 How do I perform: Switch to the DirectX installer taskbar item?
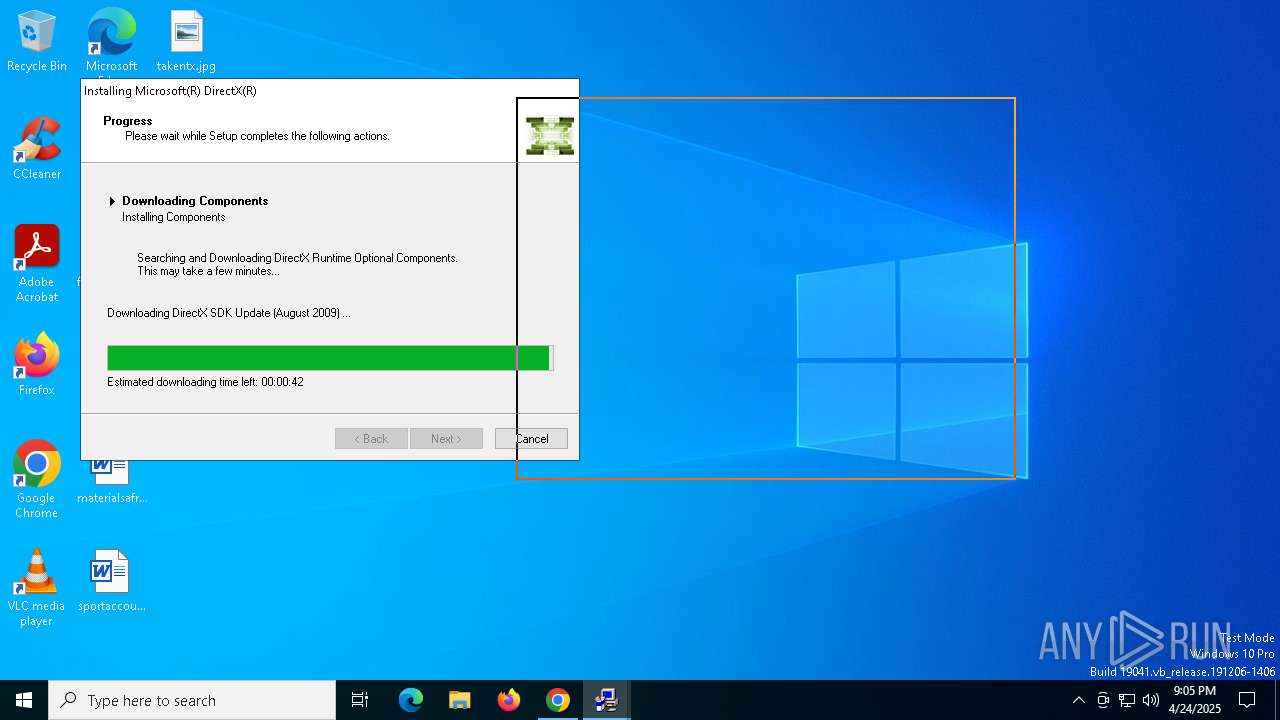tap(606, 700)
